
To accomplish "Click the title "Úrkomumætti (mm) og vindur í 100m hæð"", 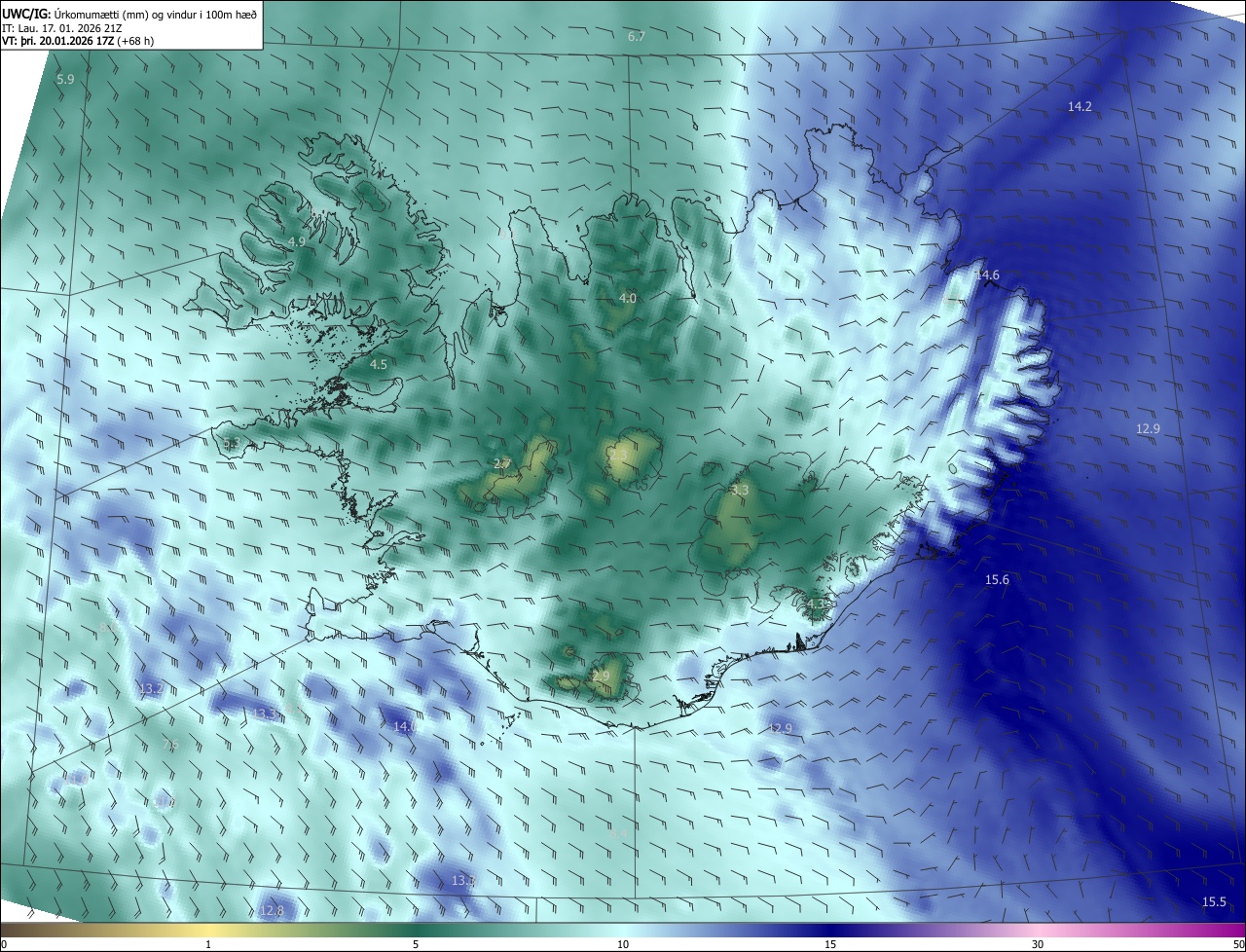I will click(x=156, y=14).
